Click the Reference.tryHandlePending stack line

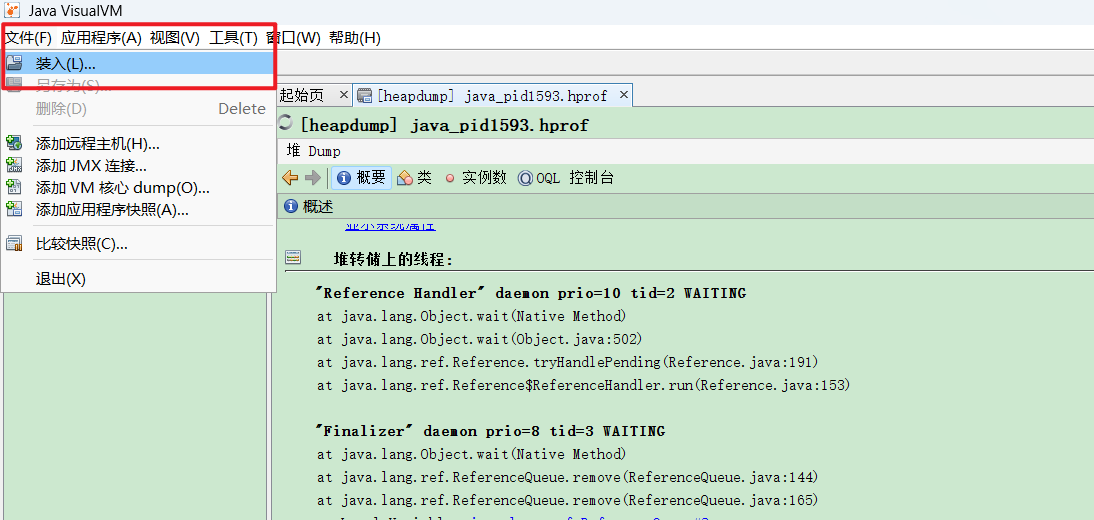pyautogui.click(x=567, y=362)
